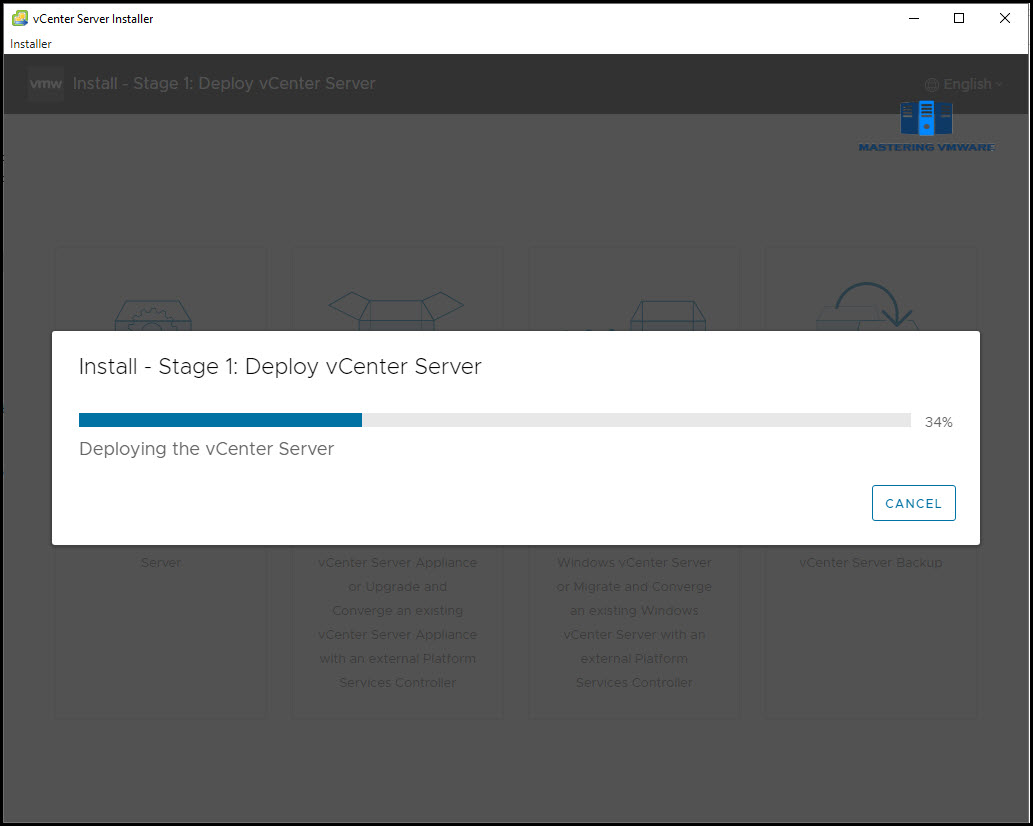
Task: Cancel the vCenter Server deployment
Action: tap(913, 503)
